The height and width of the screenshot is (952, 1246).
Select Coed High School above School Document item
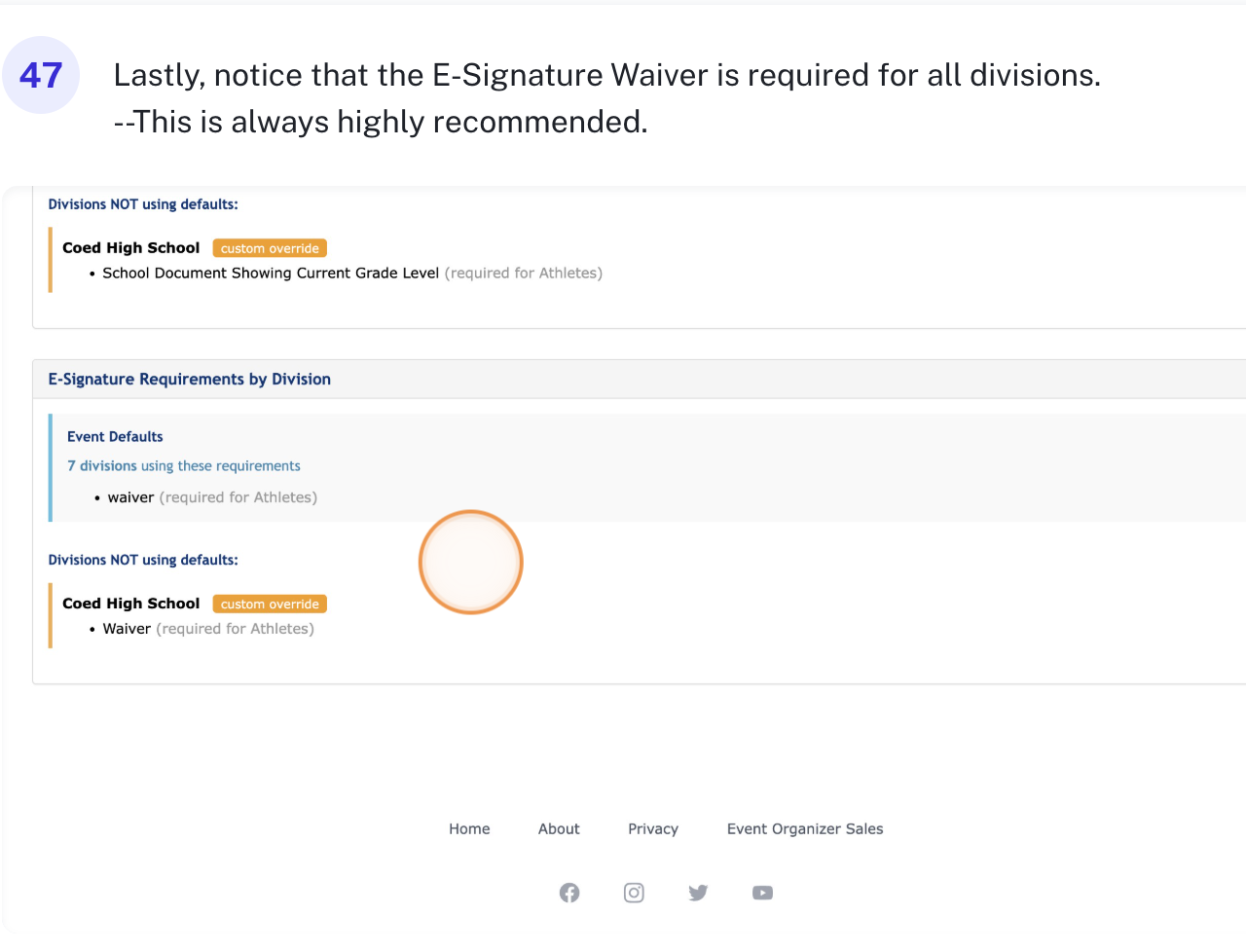point(131,248)
